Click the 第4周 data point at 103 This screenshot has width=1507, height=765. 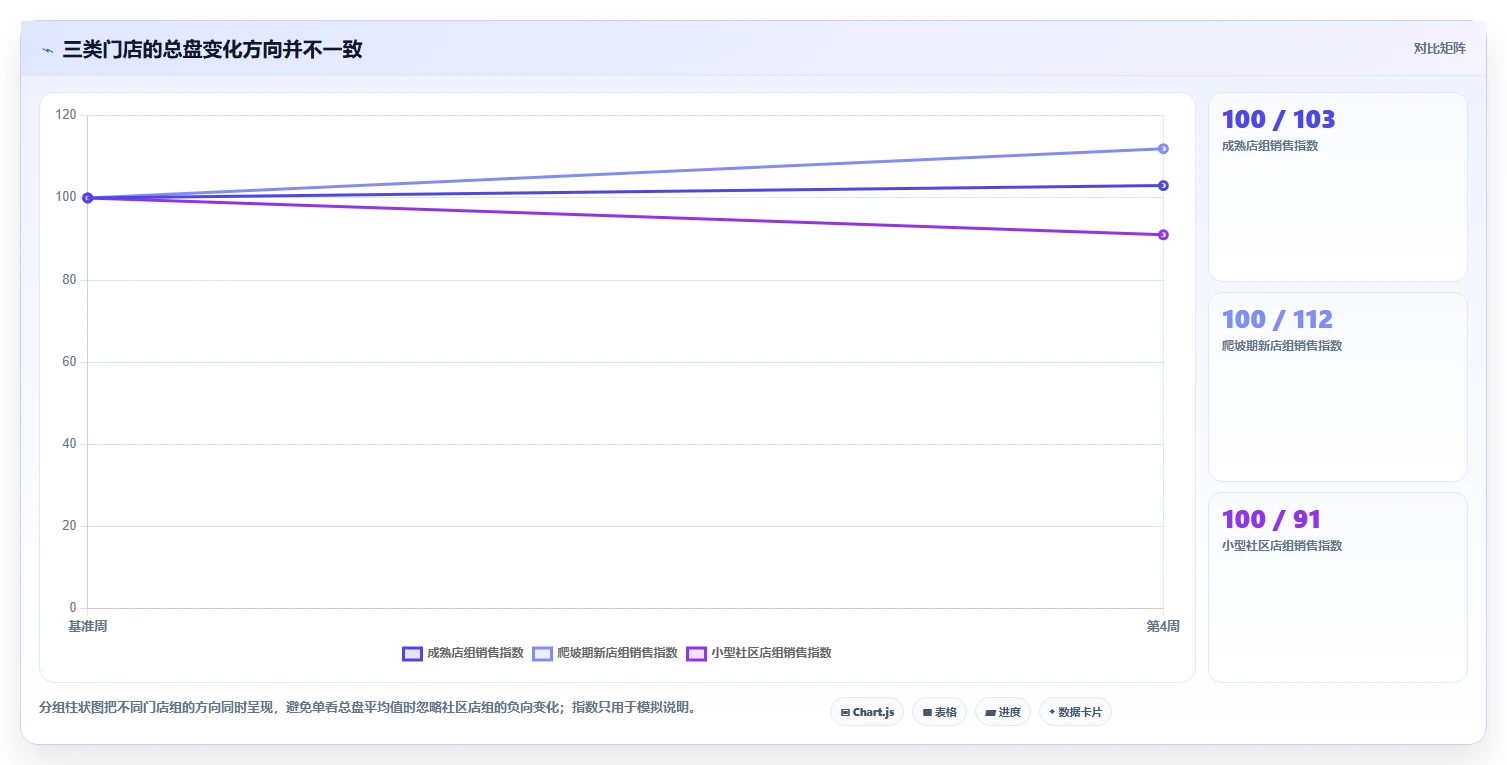1163,185
